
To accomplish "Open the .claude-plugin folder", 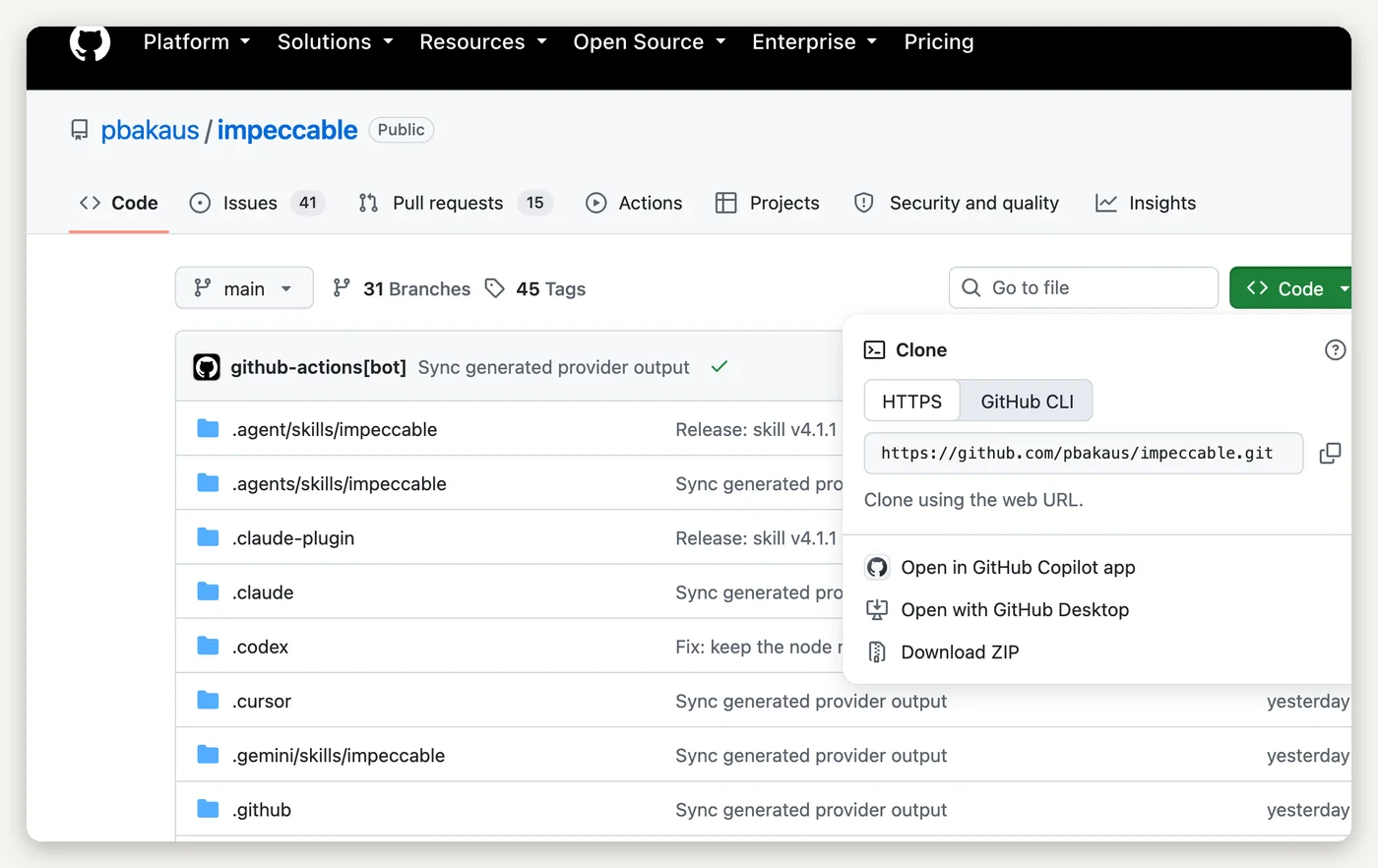I will click(x=293, y=538).
